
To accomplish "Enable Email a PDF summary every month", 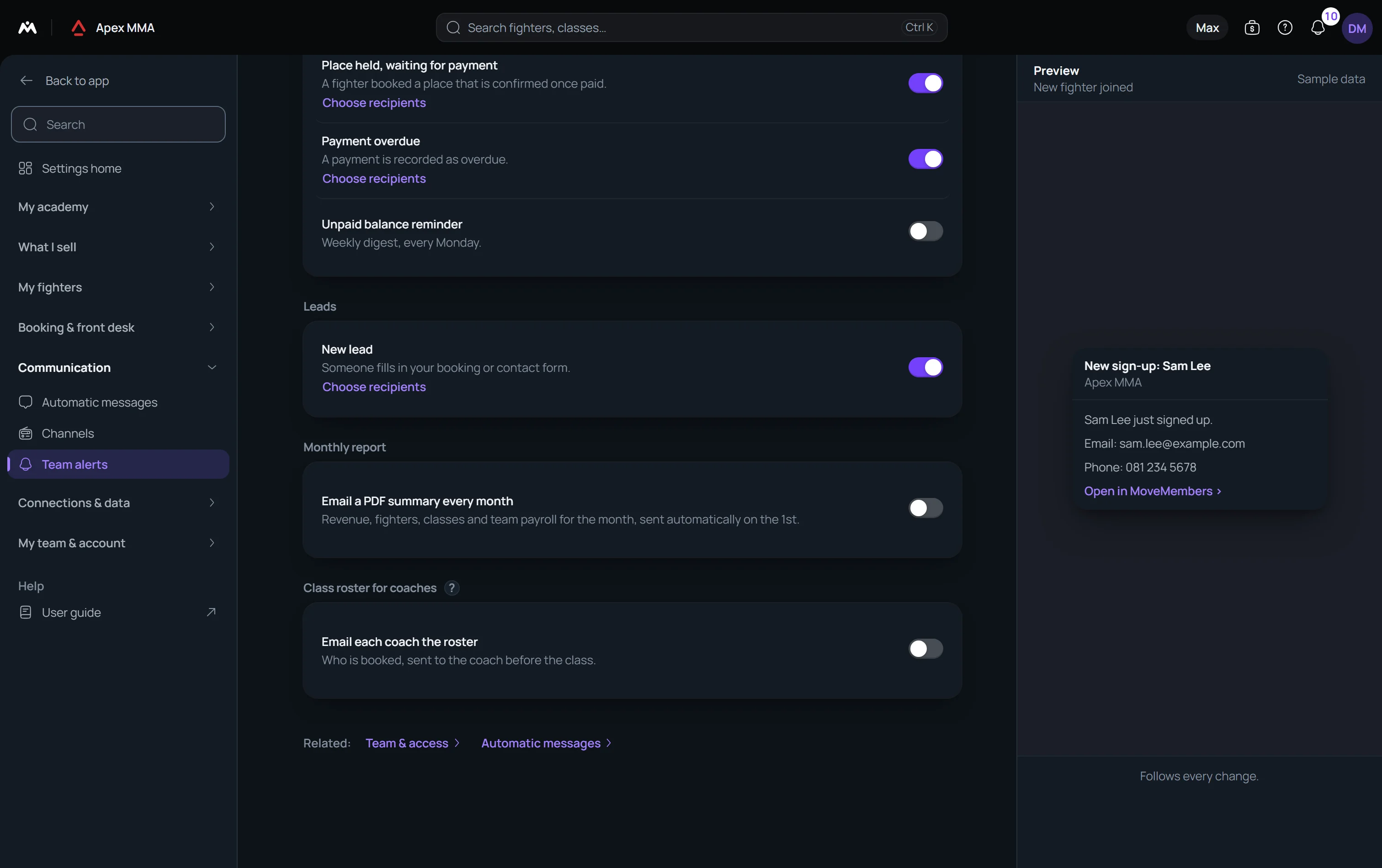I will pyautogui.click(x=925, y=508).
